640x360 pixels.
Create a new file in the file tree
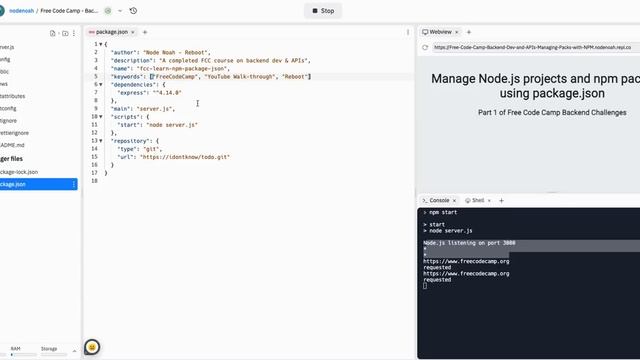(53, 33)
